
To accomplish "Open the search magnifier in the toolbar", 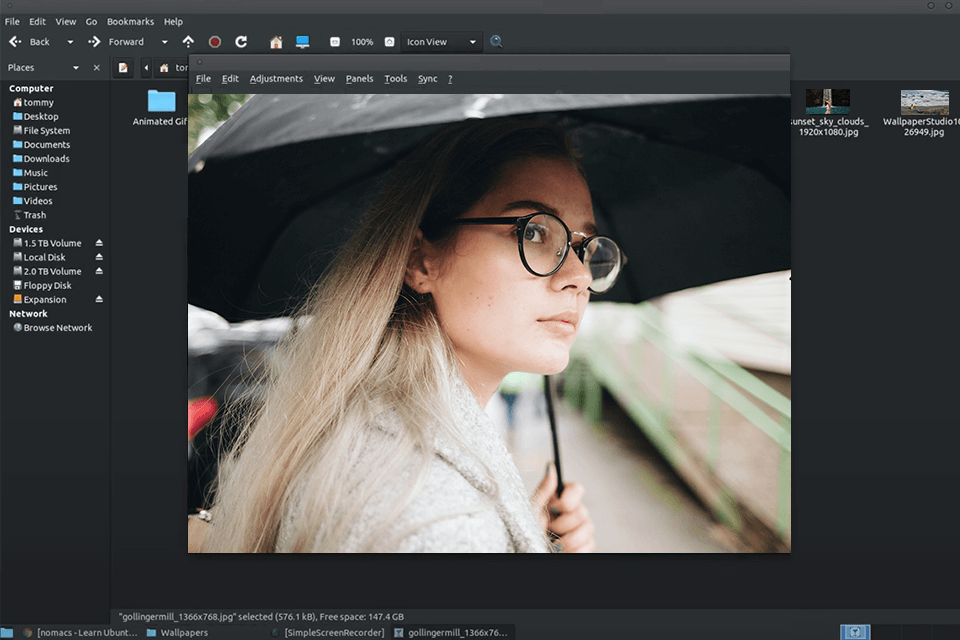I will click(496, 42).
